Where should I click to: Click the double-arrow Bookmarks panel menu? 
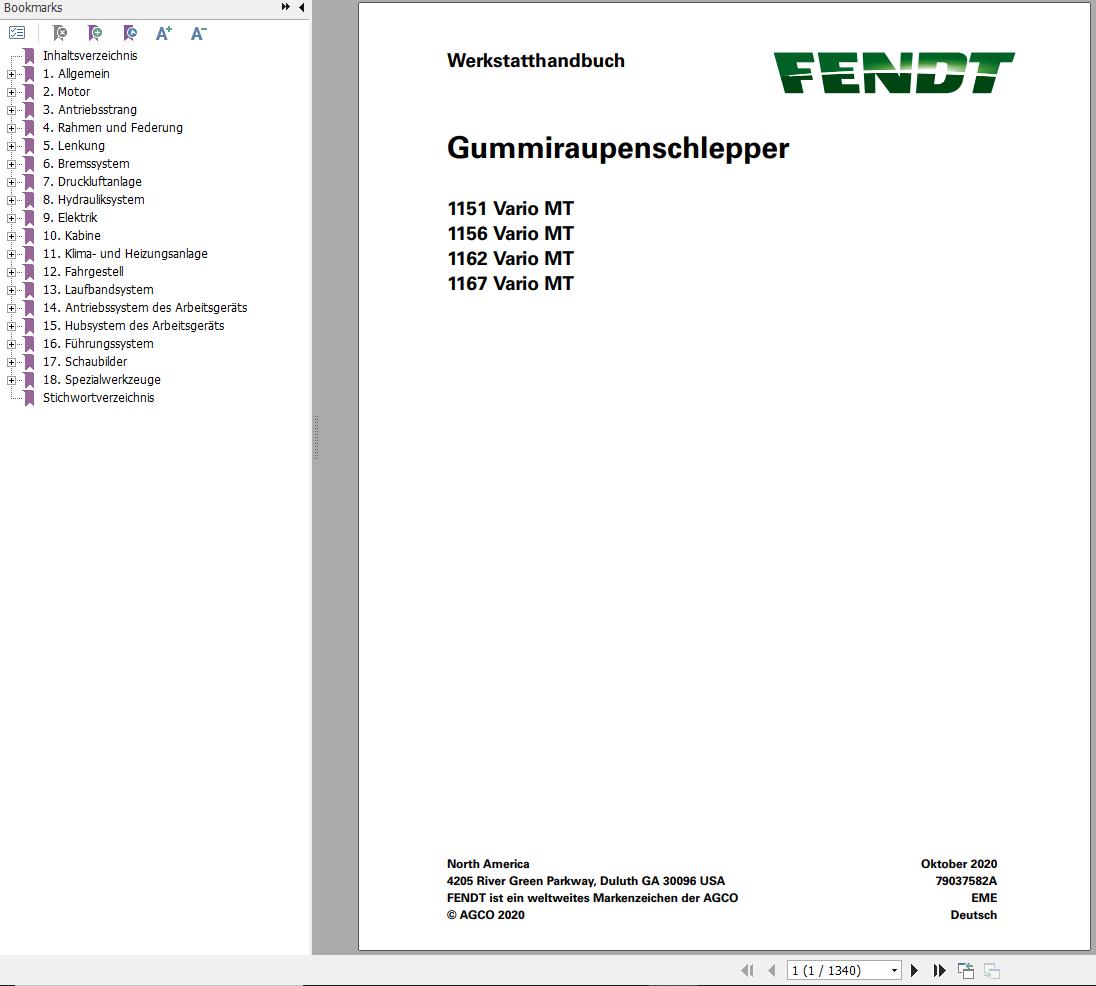click(285, 7)
